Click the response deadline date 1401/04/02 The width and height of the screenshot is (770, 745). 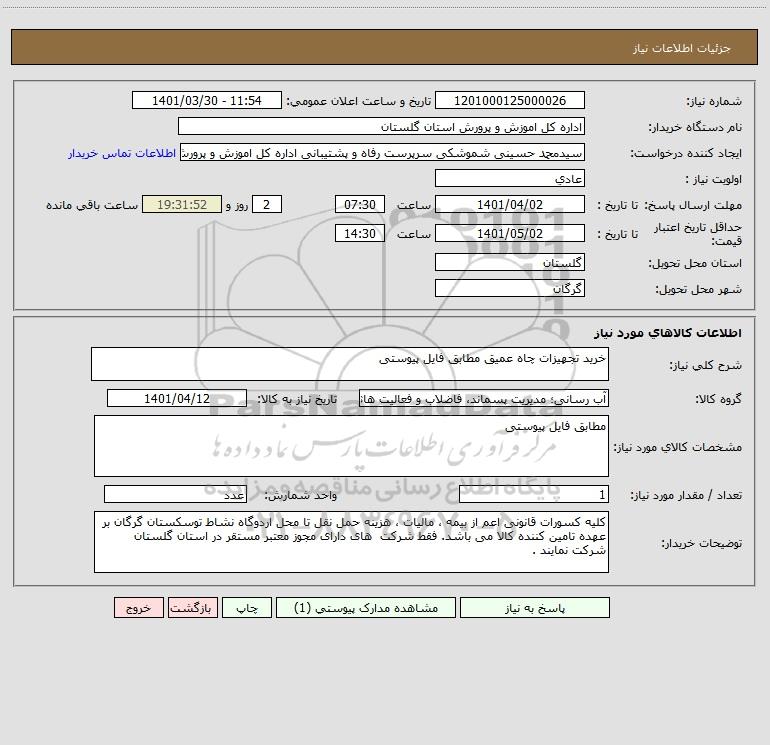510,205
